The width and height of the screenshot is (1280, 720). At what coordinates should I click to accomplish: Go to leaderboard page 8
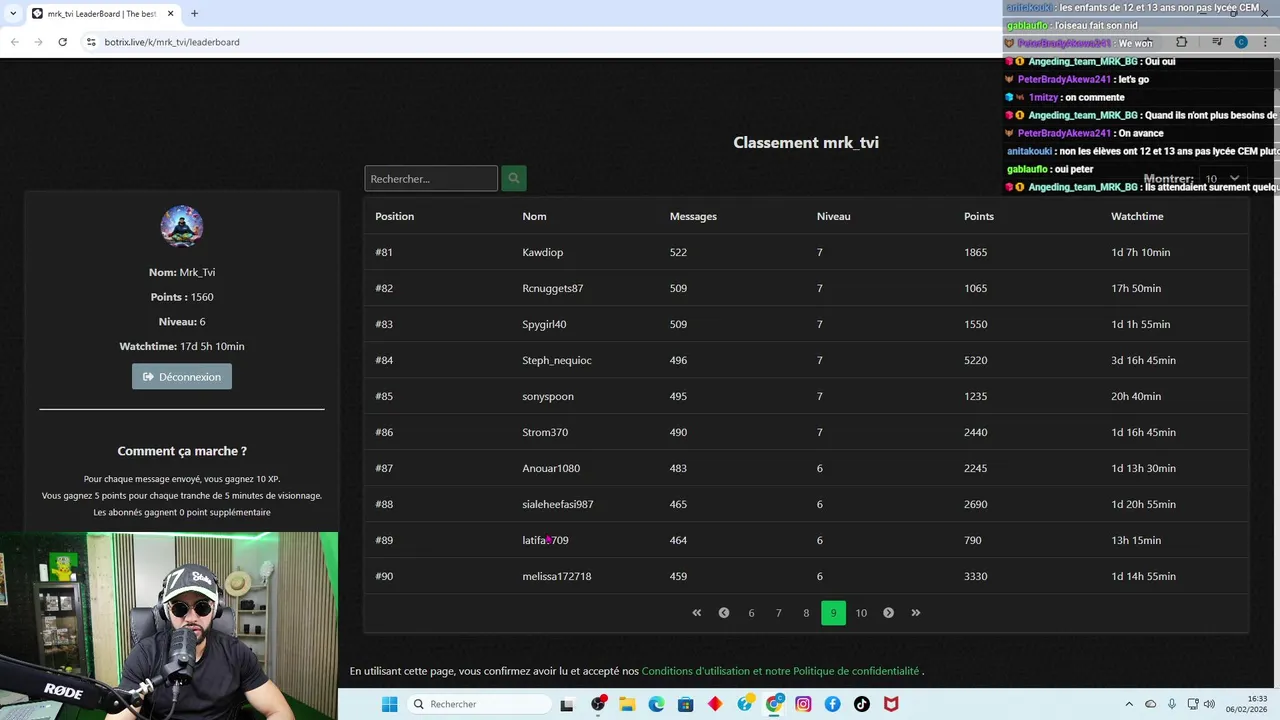[806, 613]
